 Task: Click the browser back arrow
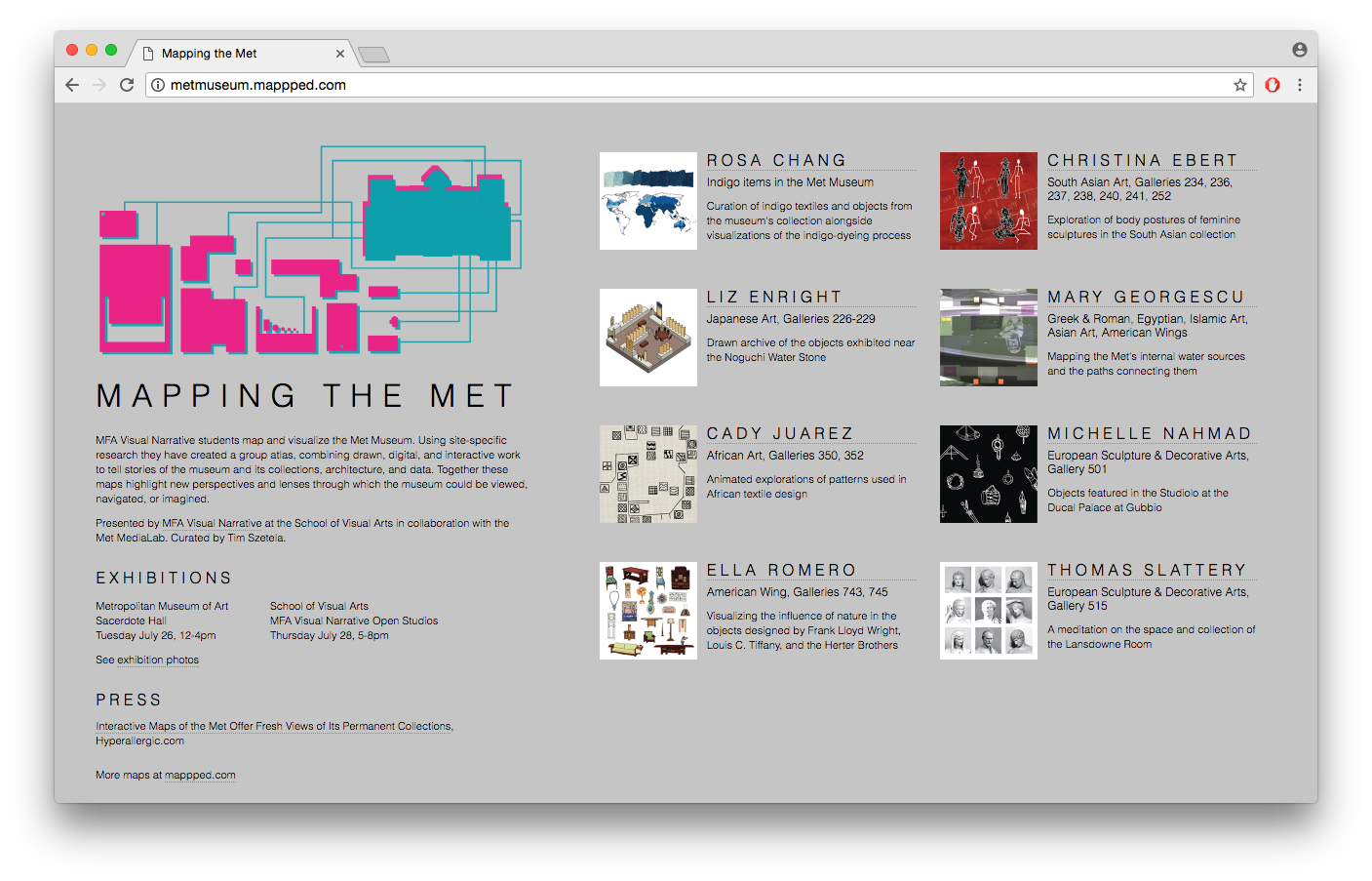pyautogui.click(x=72, y=85)
